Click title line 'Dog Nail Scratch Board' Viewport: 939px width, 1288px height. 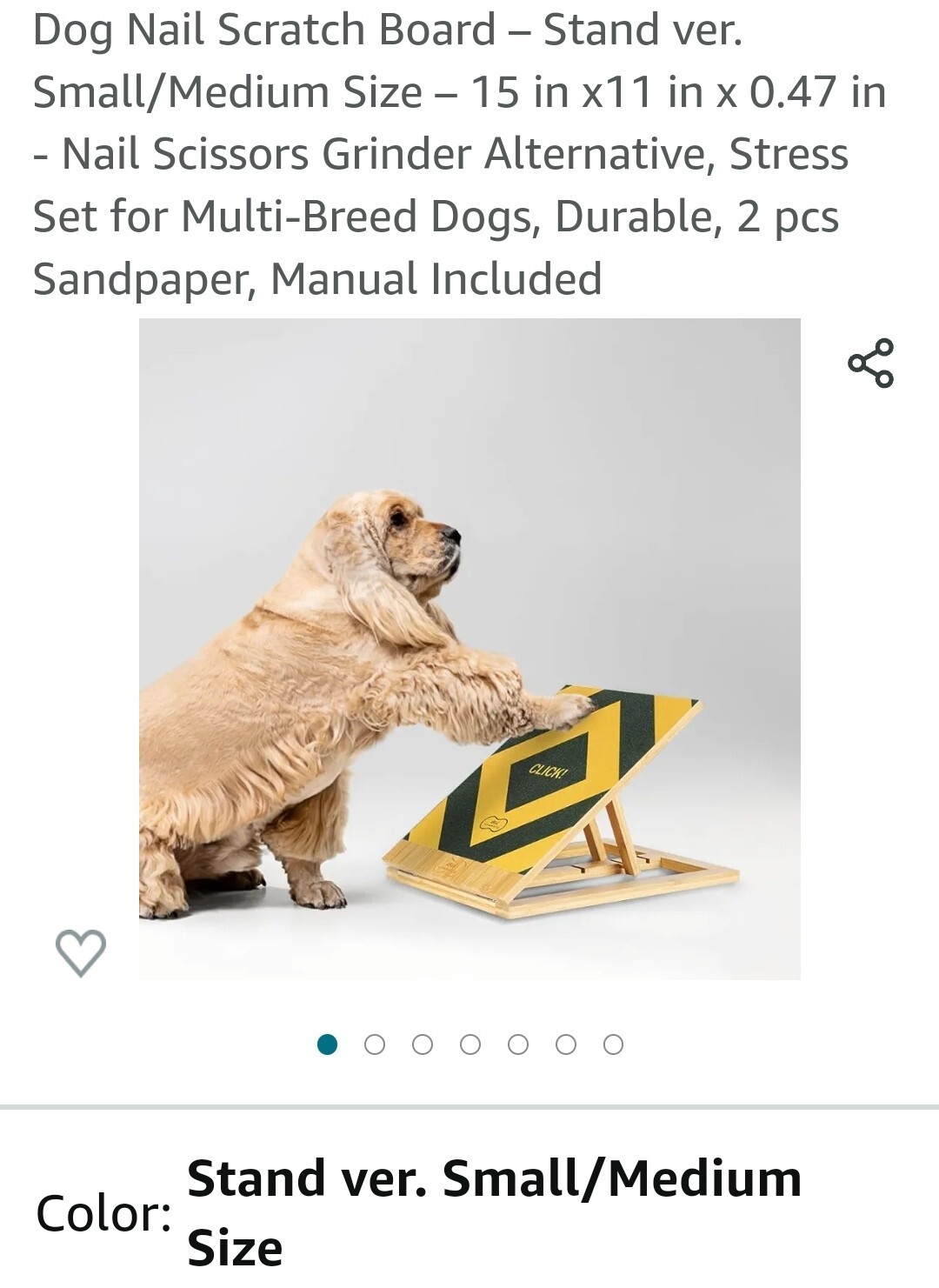coord(264,30)
